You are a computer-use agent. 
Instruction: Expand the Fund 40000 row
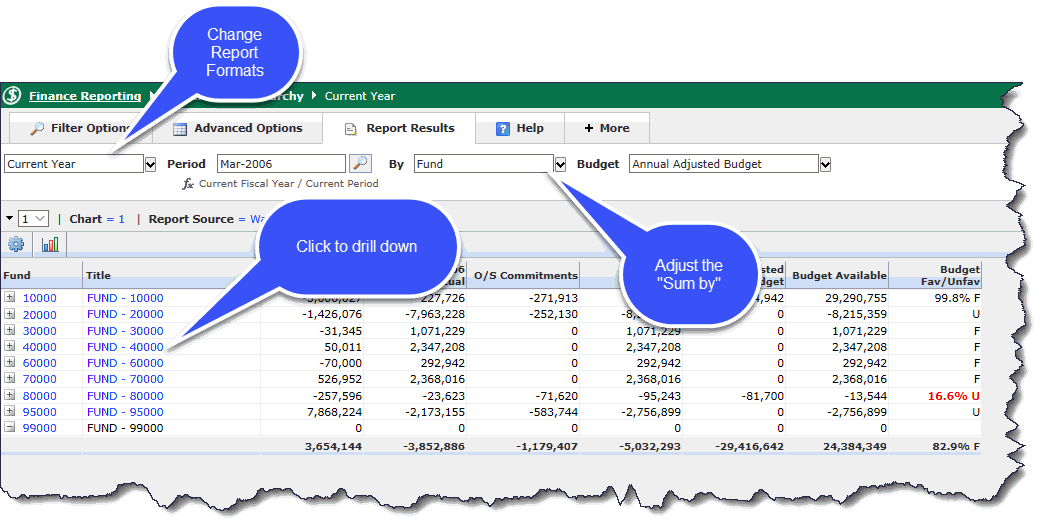click(x=10, y=347)
